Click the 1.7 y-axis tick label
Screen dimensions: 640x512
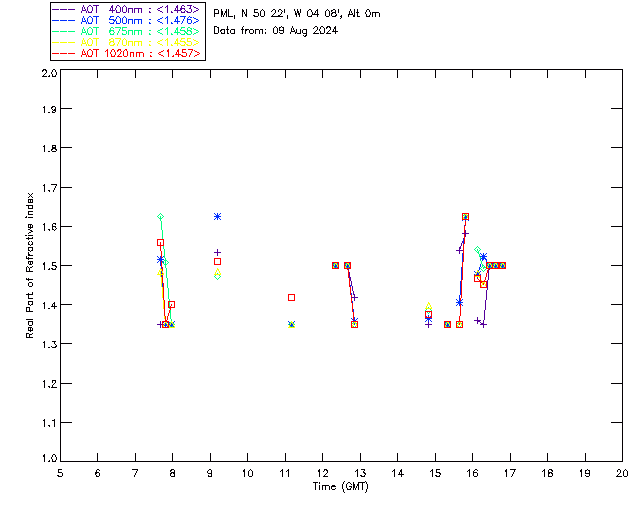(49, 188)
